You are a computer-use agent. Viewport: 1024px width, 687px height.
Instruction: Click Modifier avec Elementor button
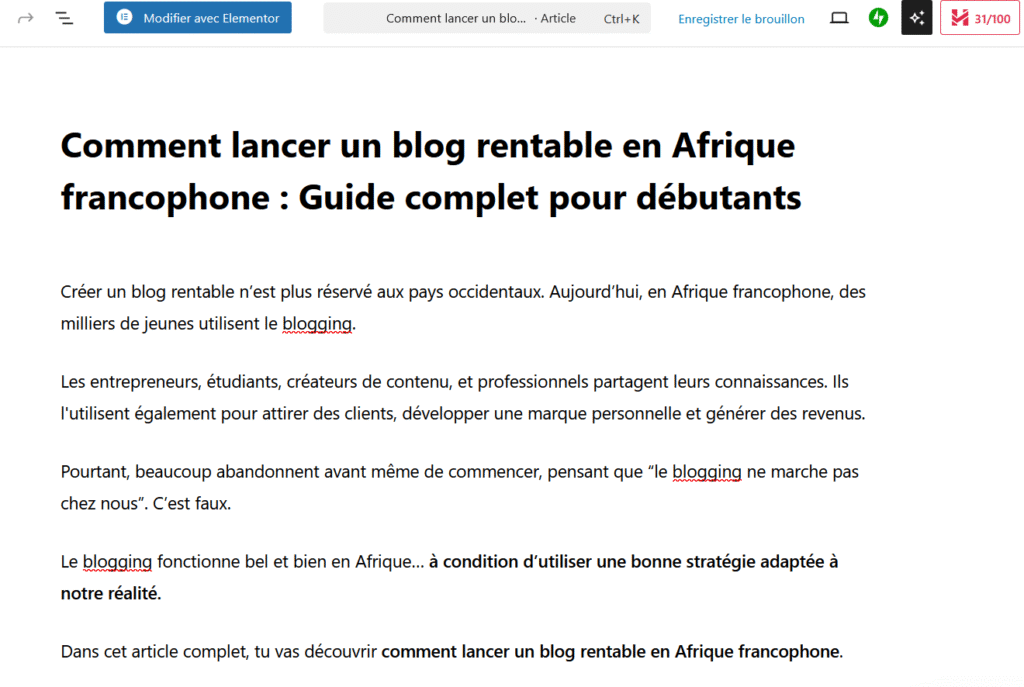click(198, 18)
